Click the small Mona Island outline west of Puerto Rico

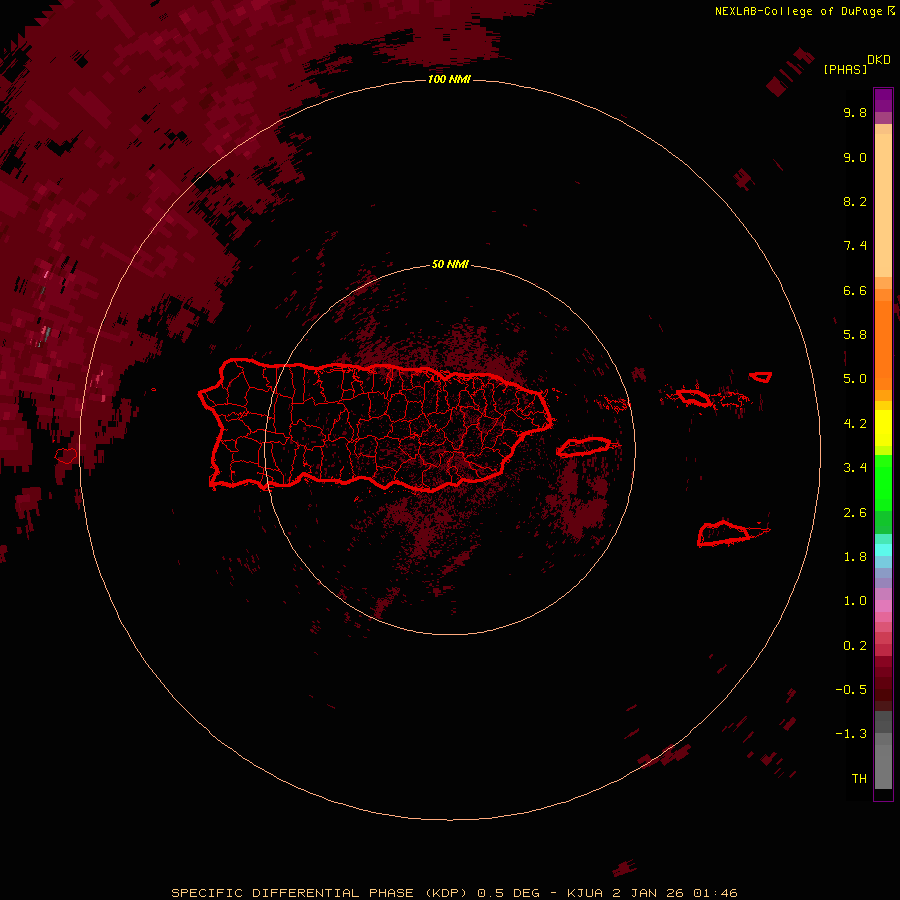66,456
